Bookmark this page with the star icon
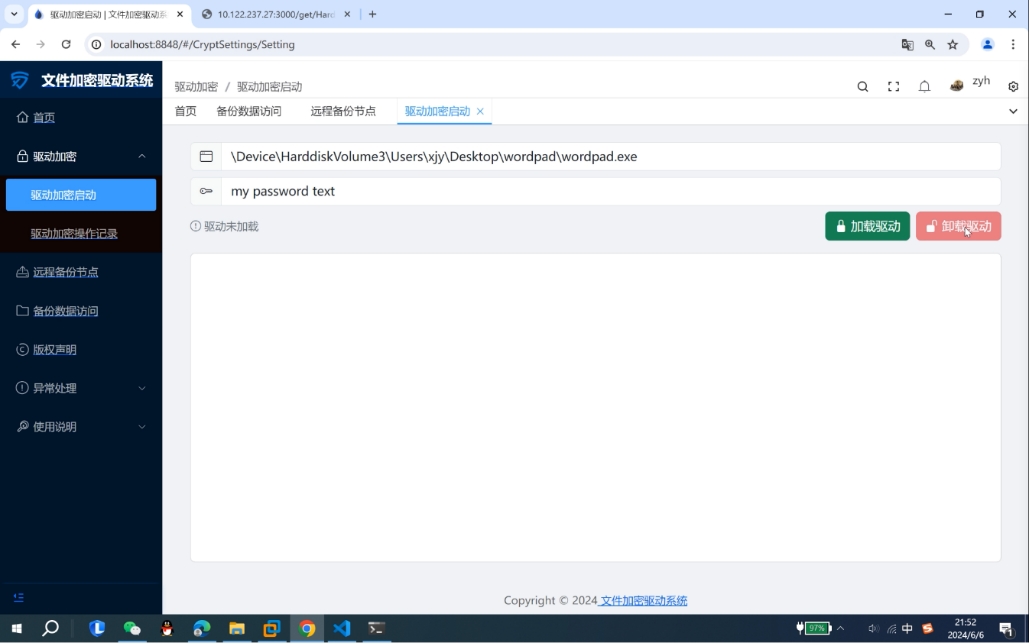1029x644 pixels. pyautogui.click(x=953, y=45)
